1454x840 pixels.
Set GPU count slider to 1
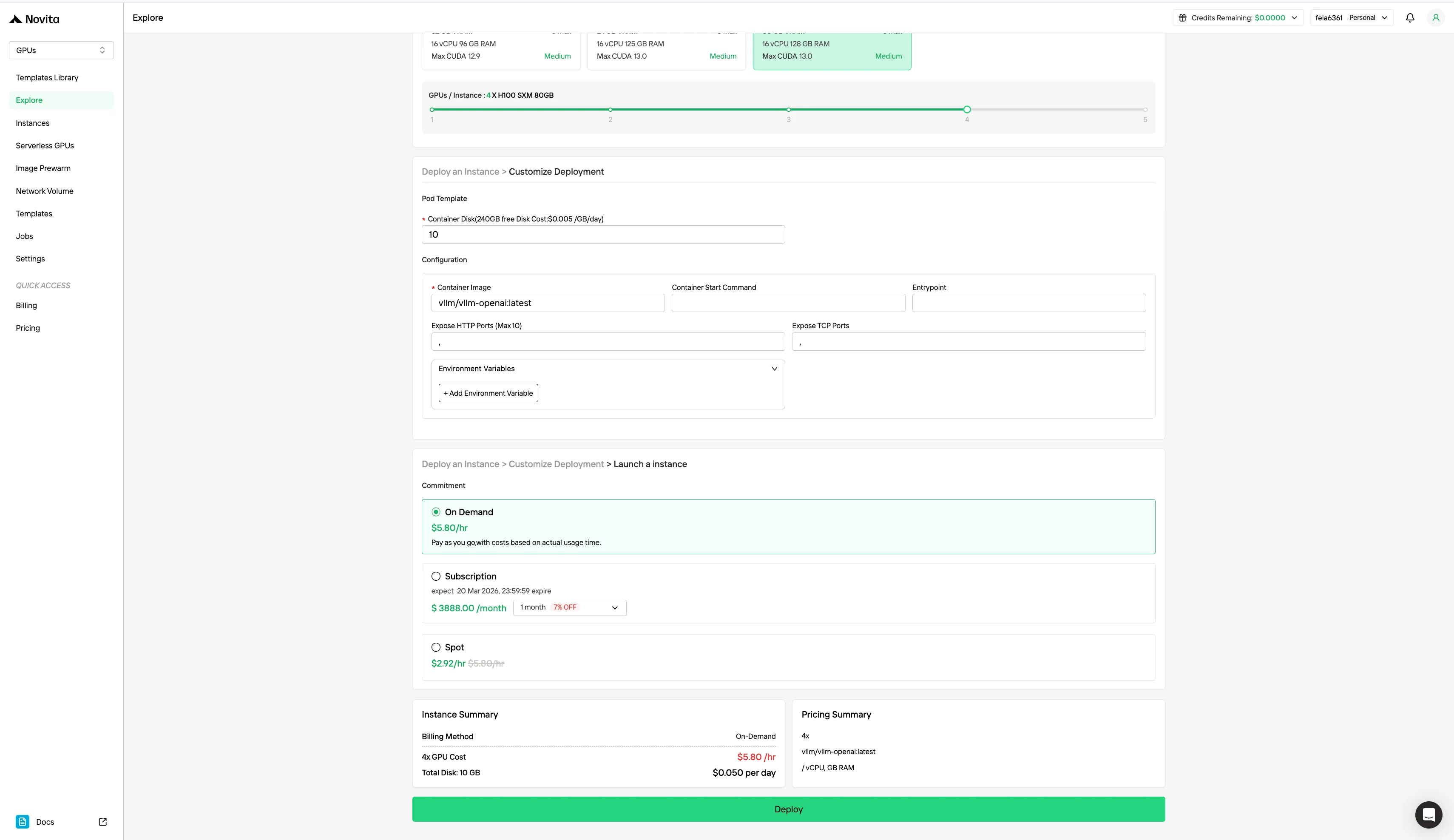432,110
